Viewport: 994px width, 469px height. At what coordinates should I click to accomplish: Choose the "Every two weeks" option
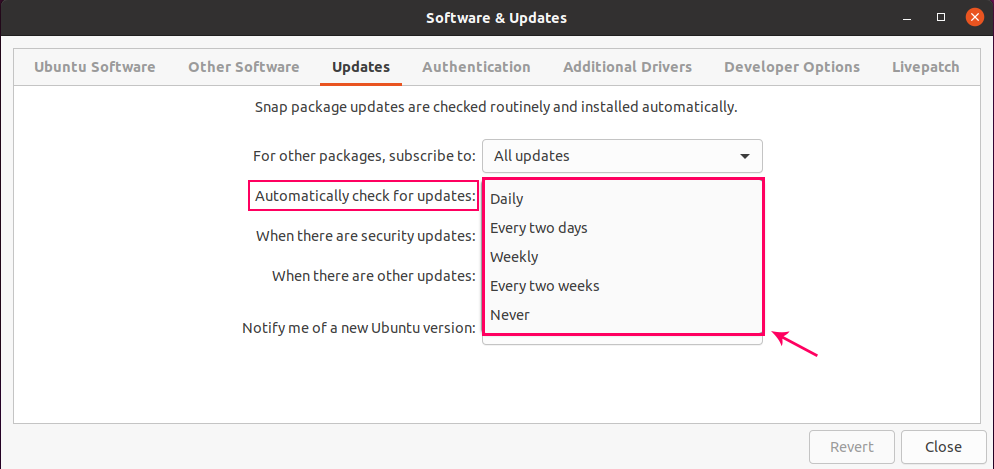tap(545, 286)
